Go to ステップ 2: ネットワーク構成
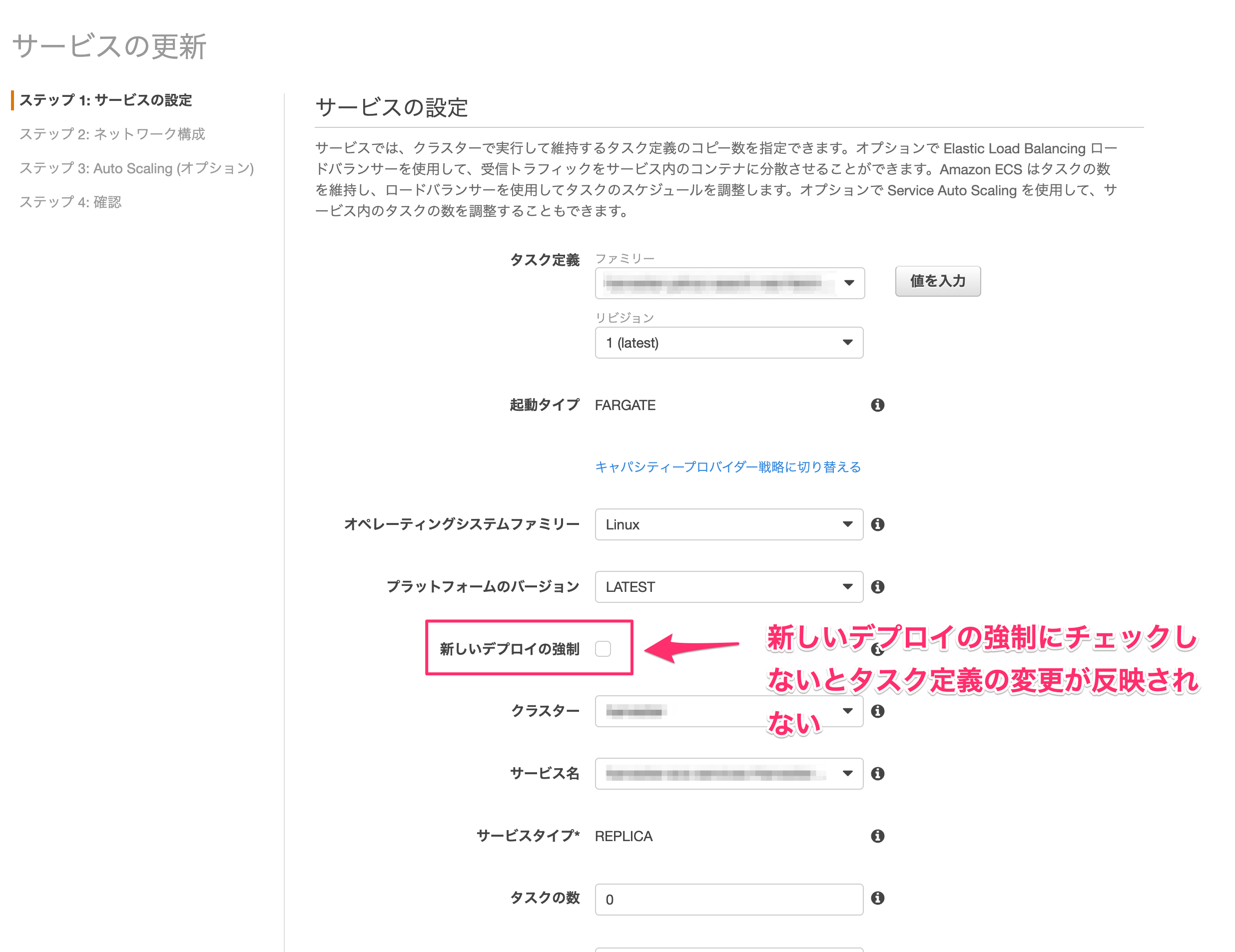This screenshot has width=1235, height=952. coord(112,134)
